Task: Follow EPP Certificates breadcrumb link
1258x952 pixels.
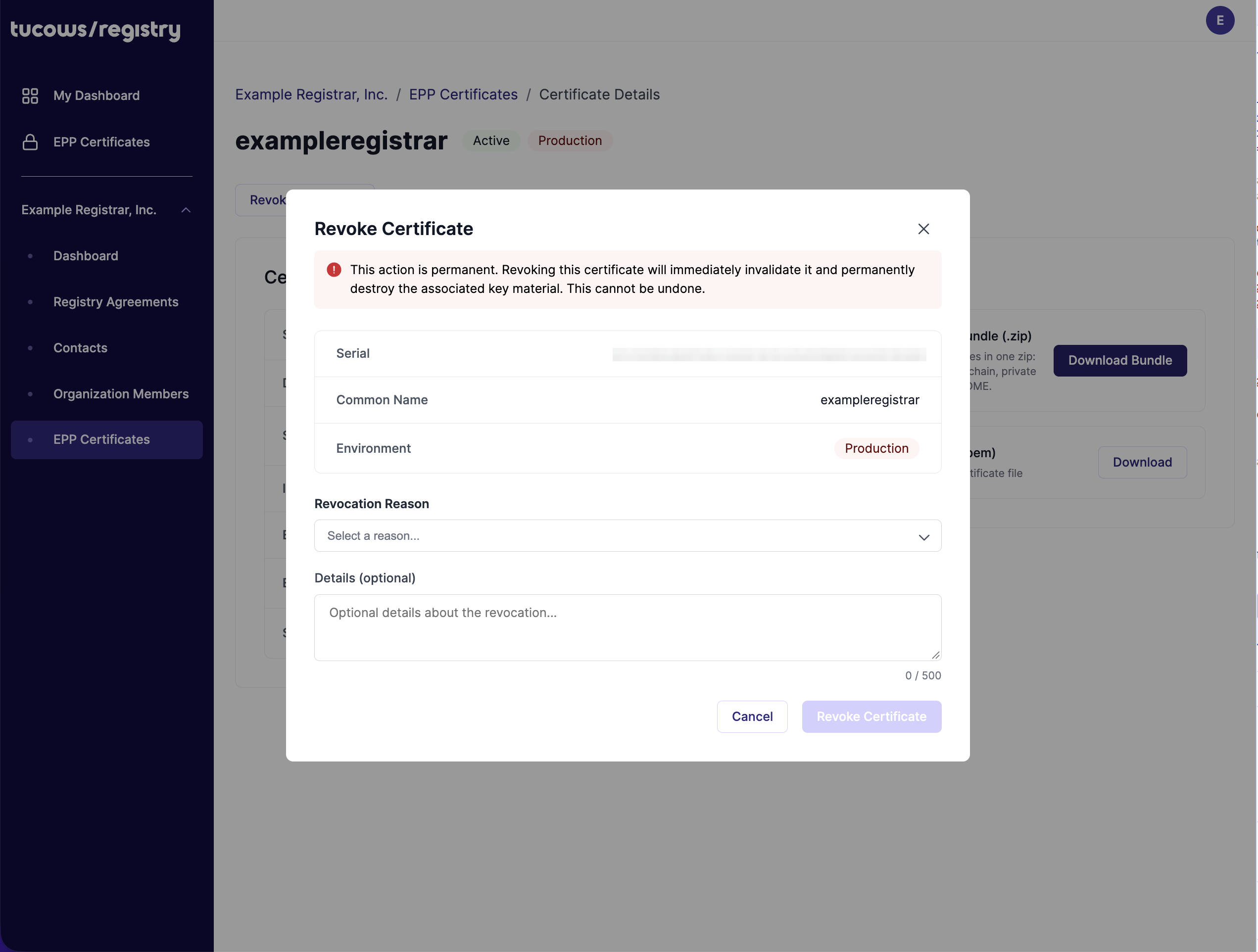Action: (x=463, y=95)
